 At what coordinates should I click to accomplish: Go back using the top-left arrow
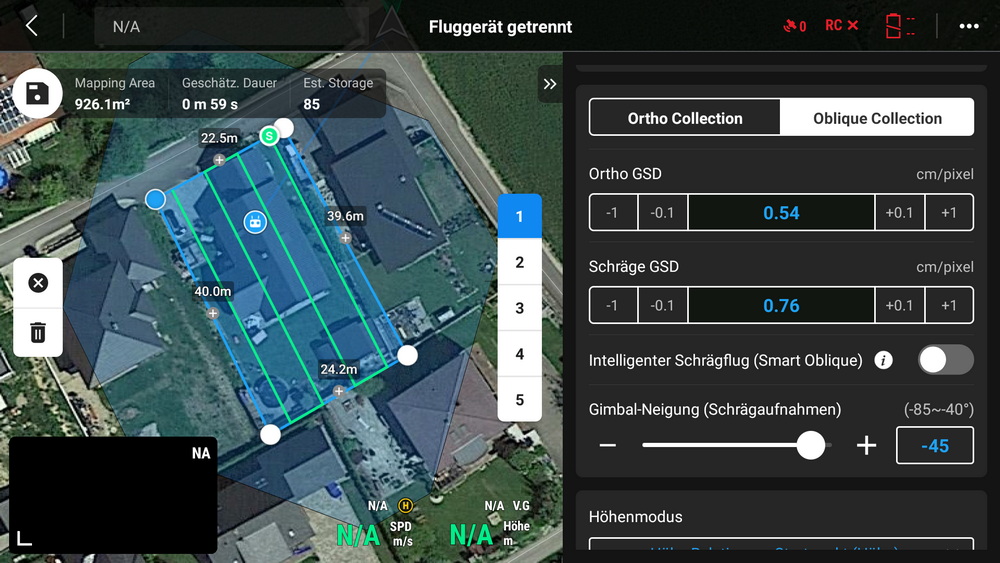click(x=32, y=26)
